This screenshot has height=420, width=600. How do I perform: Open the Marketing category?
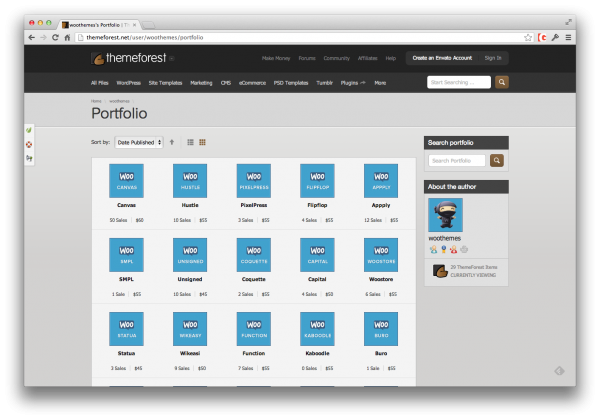tap(201, 83)
